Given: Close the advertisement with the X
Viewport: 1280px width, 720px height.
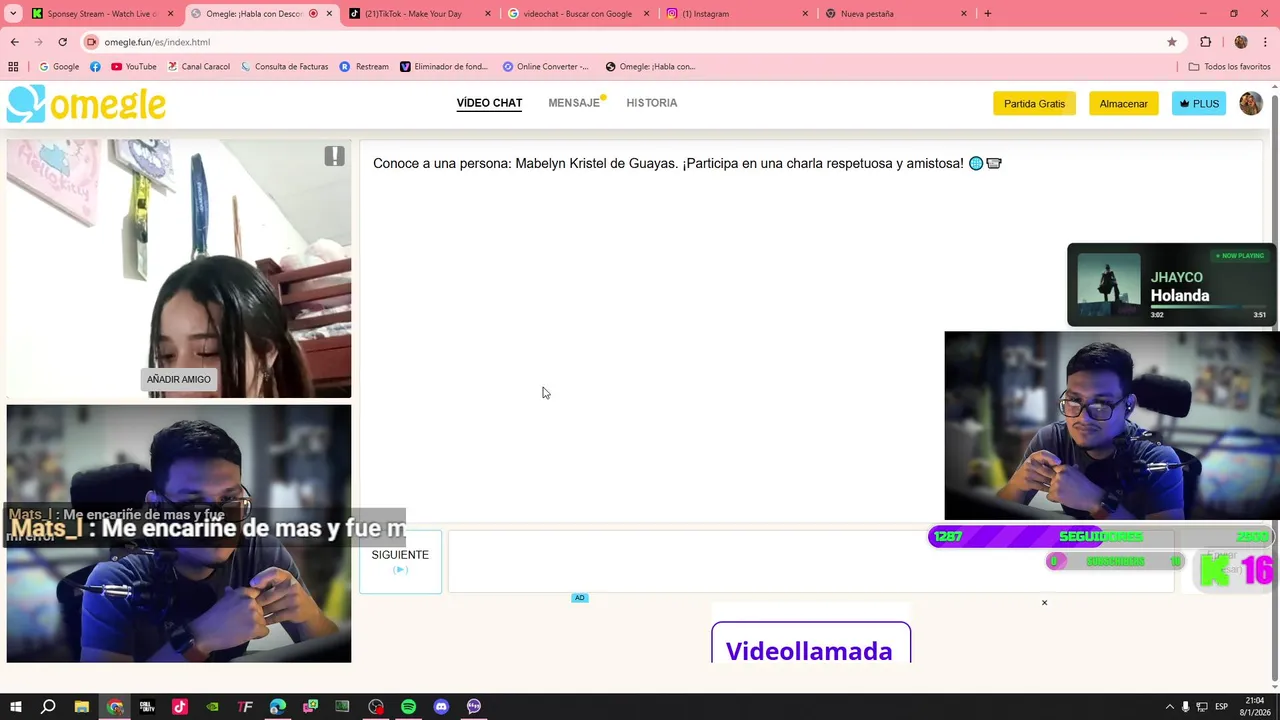Looking at the screenshot, I should [1044, 603].
